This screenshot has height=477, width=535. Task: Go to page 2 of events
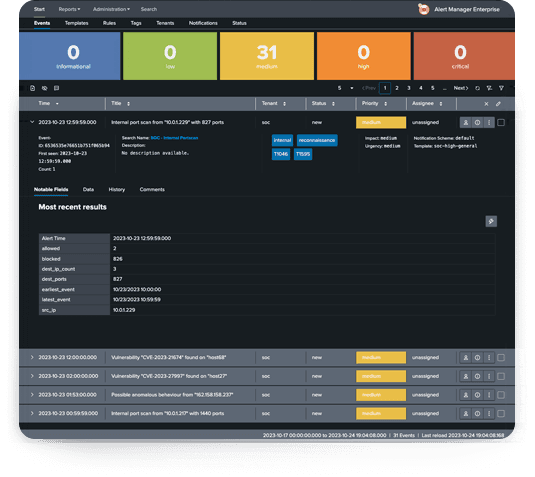coord(397,88)
